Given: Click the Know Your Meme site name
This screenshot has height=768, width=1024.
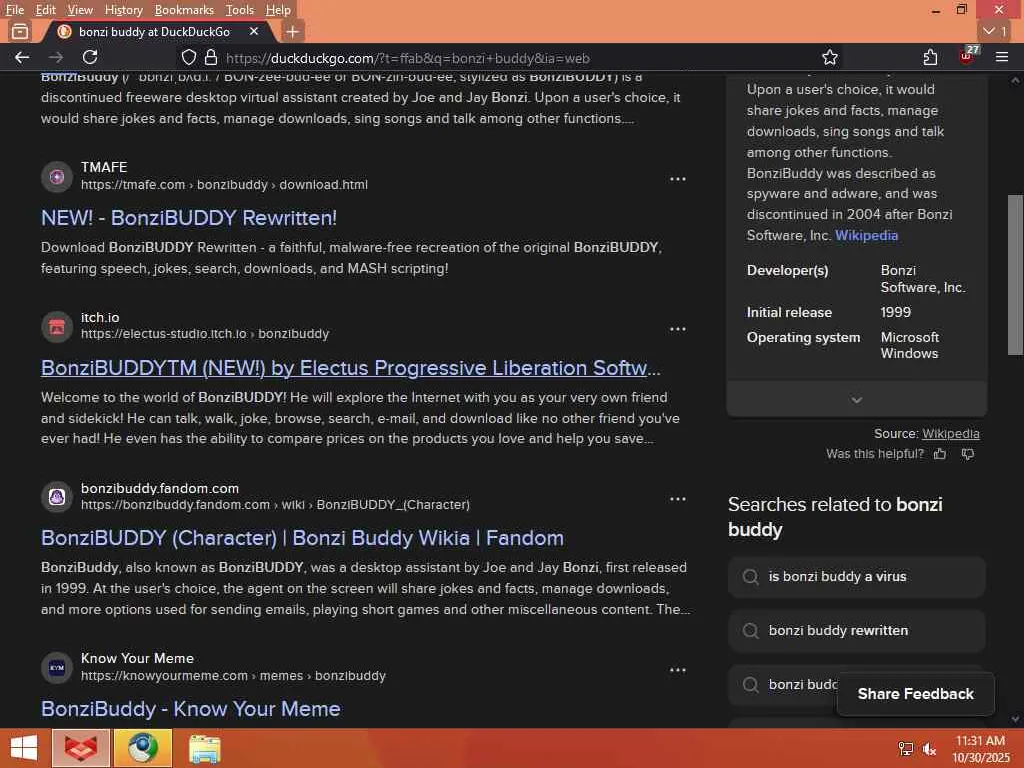Looking at the screenshot, I should 137,658.
